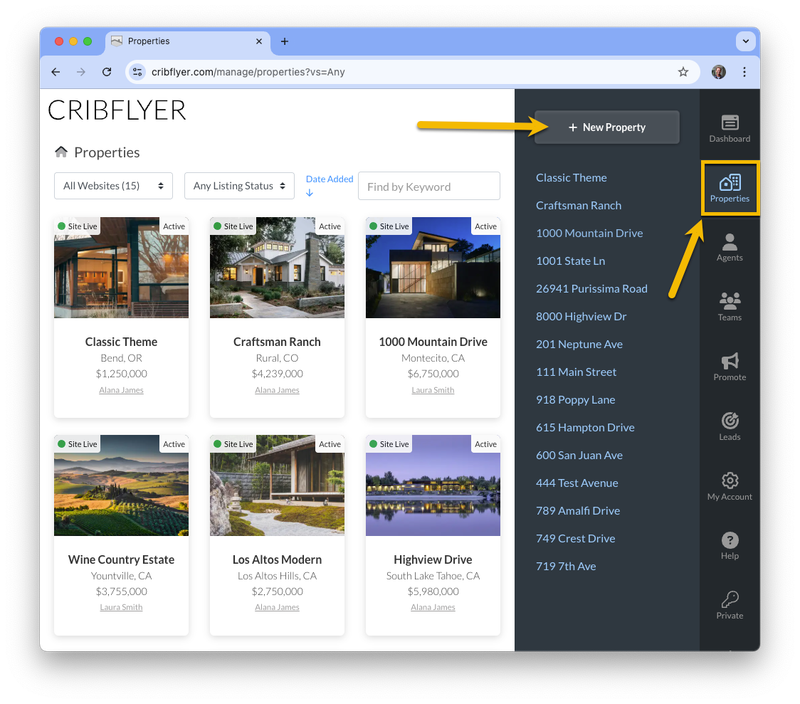This screenshot has height=704, width=800.
Task: Open the Craftsman Ranch property photo
Action: [x=277, y=268]
